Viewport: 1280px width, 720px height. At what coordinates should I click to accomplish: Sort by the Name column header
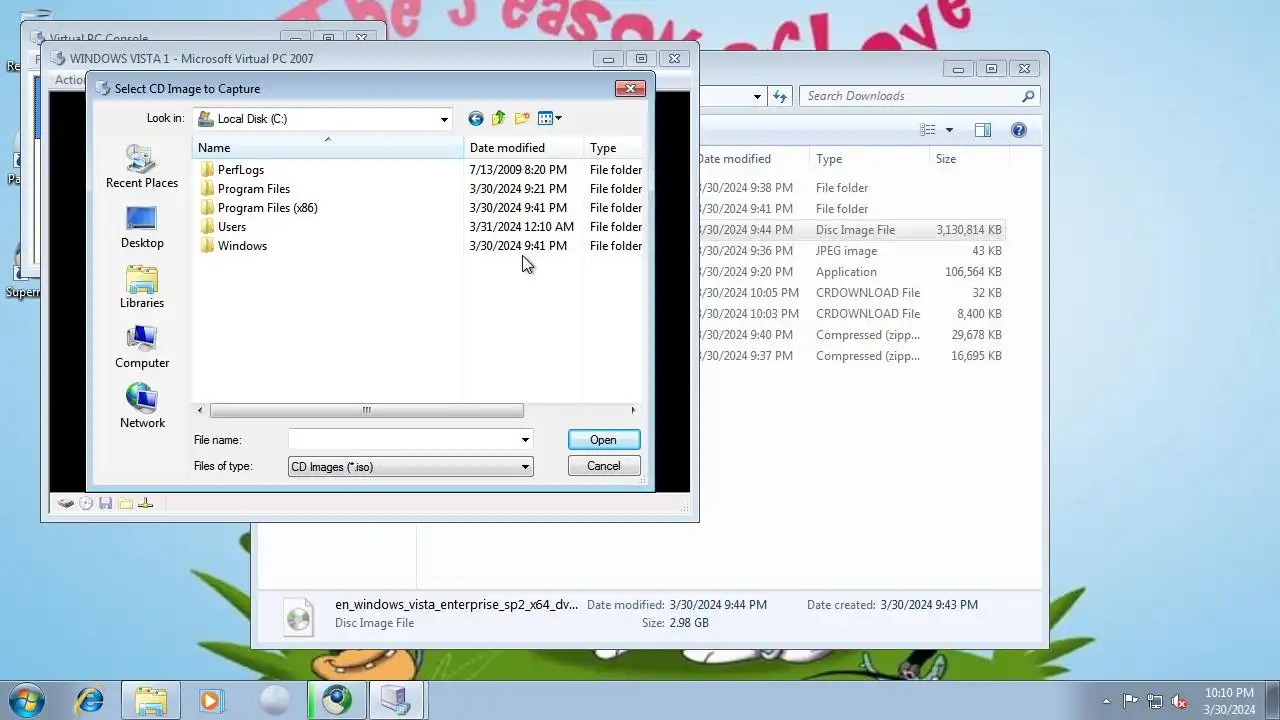(x=328, y=148)
